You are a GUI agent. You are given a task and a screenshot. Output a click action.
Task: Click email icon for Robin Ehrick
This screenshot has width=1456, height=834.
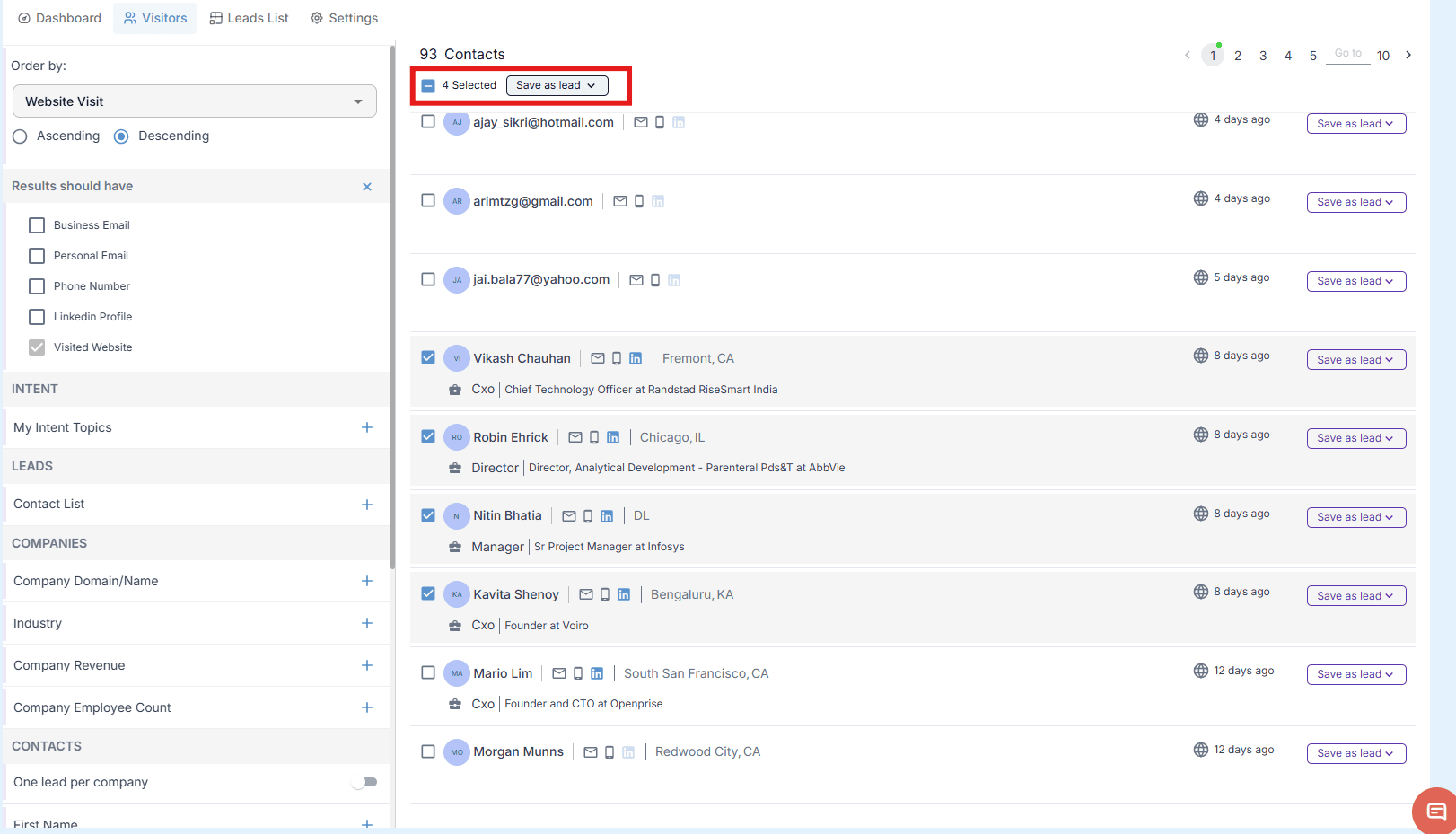coord(575,437)
